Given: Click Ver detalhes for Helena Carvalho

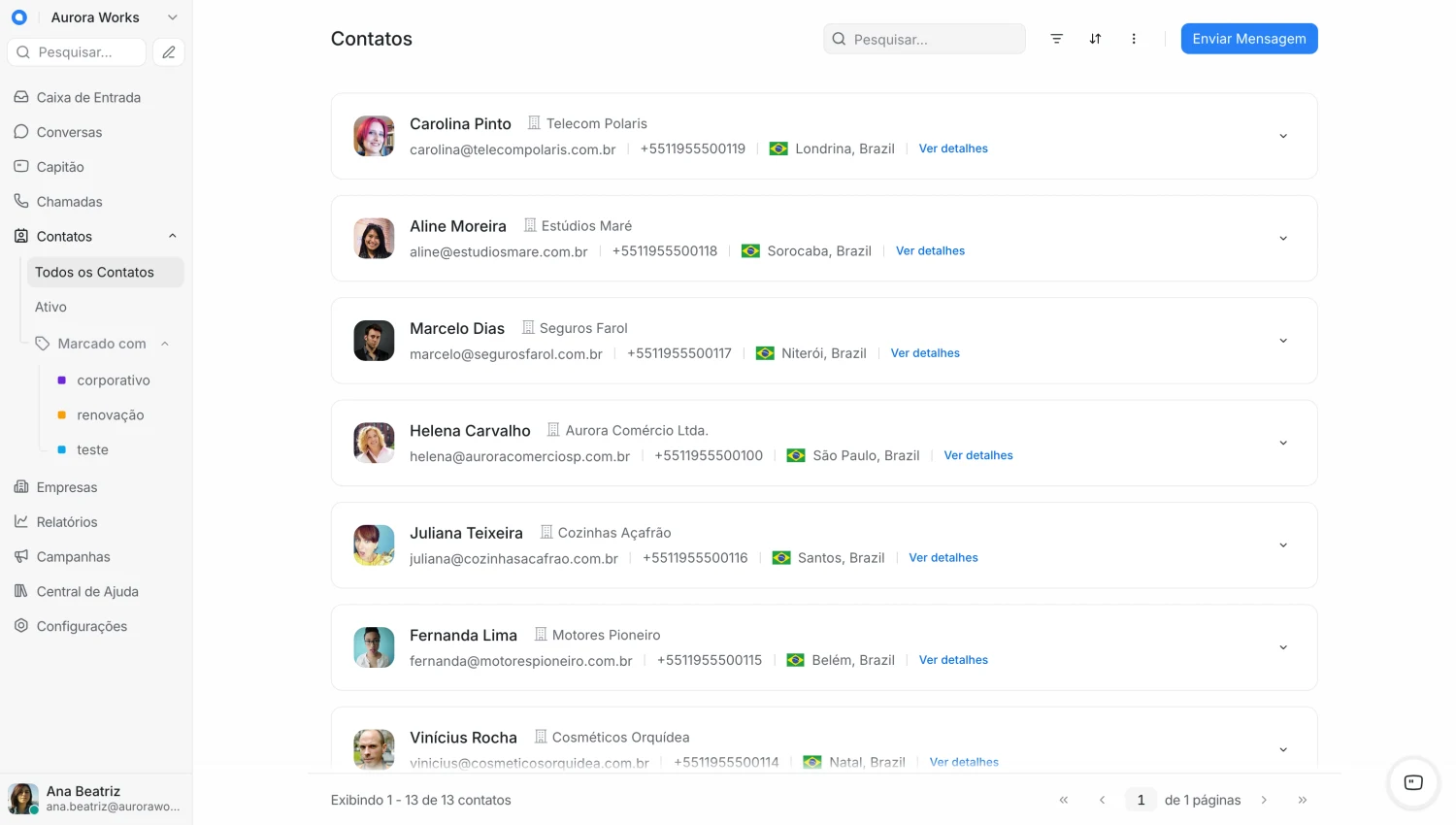Looking at the screenshot, I should [x=978, y=455].
